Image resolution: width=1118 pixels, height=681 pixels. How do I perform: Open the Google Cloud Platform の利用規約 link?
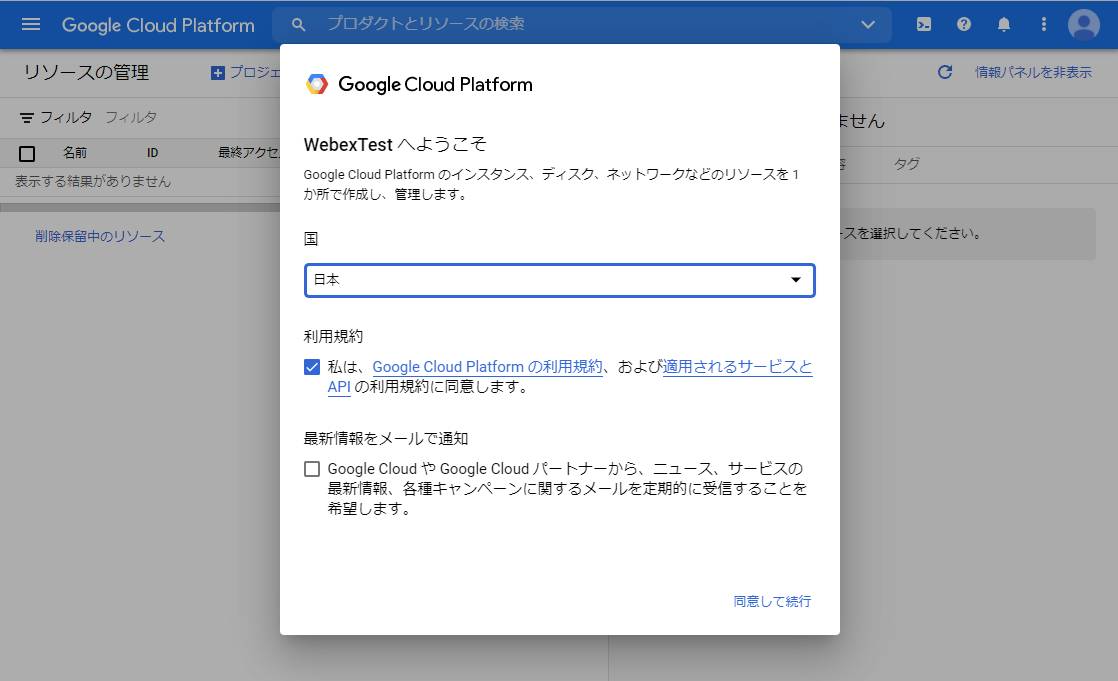(487, 367)
